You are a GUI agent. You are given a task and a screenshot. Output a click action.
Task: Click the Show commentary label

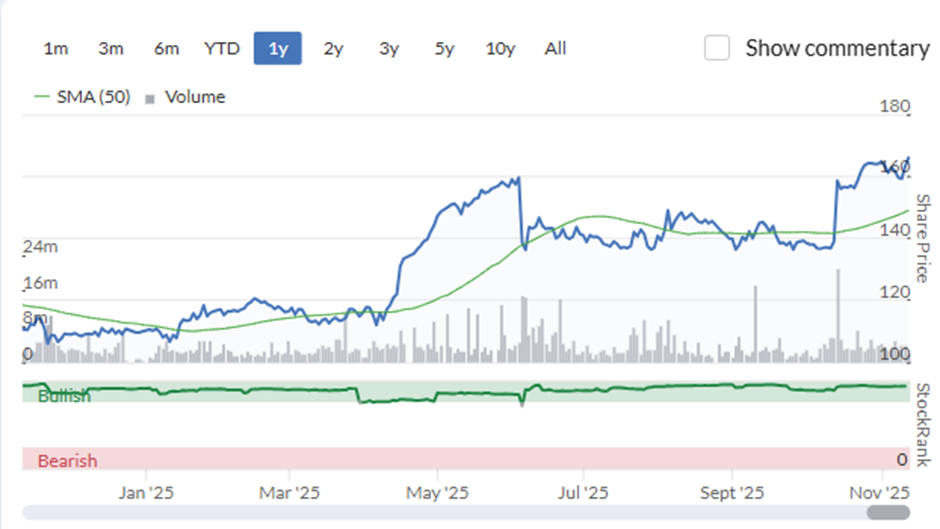(x=837, y=48)
